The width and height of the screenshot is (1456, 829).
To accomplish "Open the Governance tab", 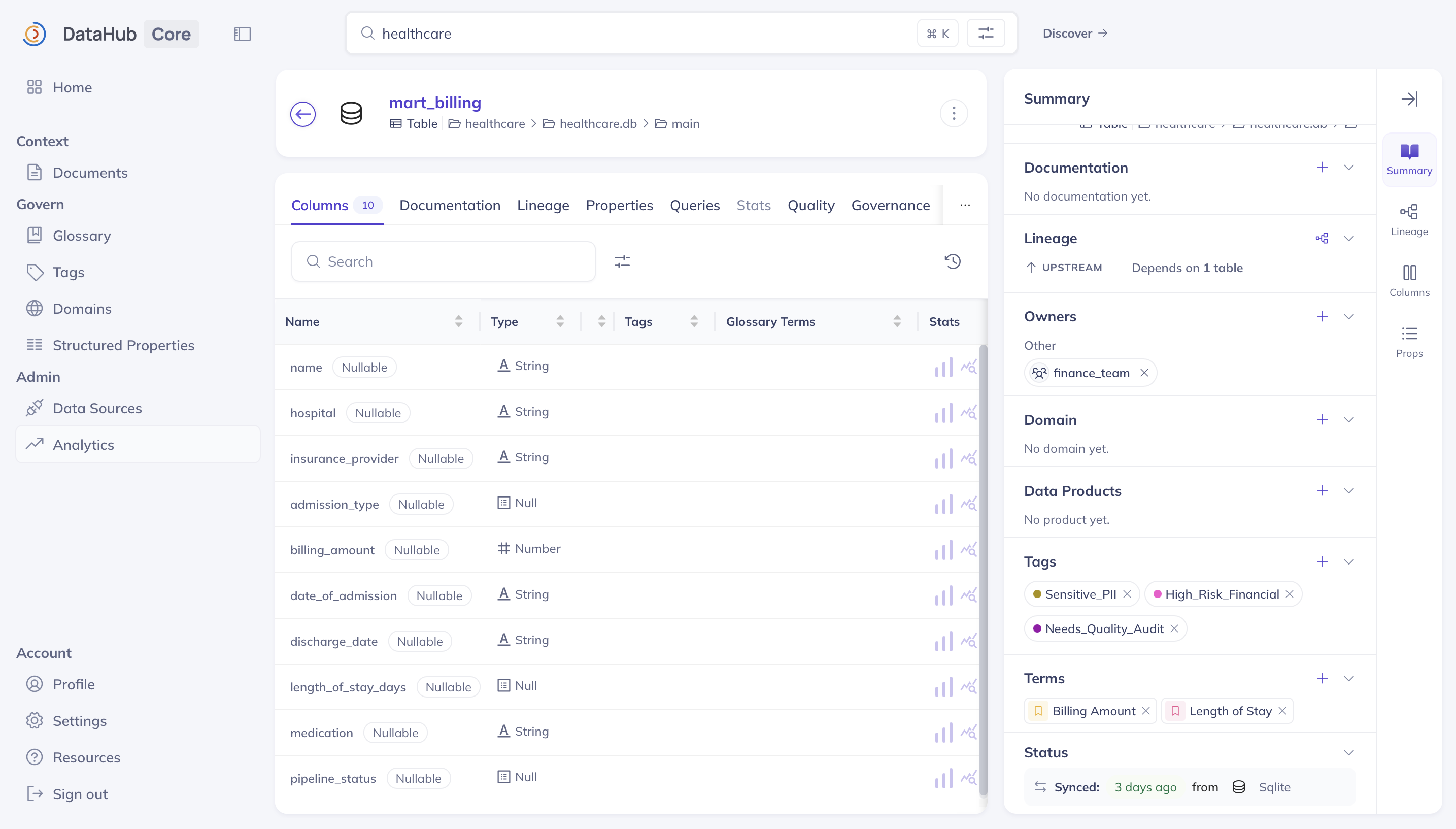I will [x=890, y=205].
